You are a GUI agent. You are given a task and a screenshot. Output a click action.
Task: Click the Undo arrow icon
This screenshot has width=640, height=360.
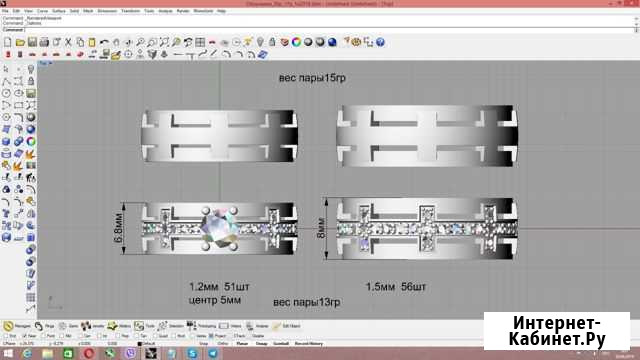click(104, 42)
